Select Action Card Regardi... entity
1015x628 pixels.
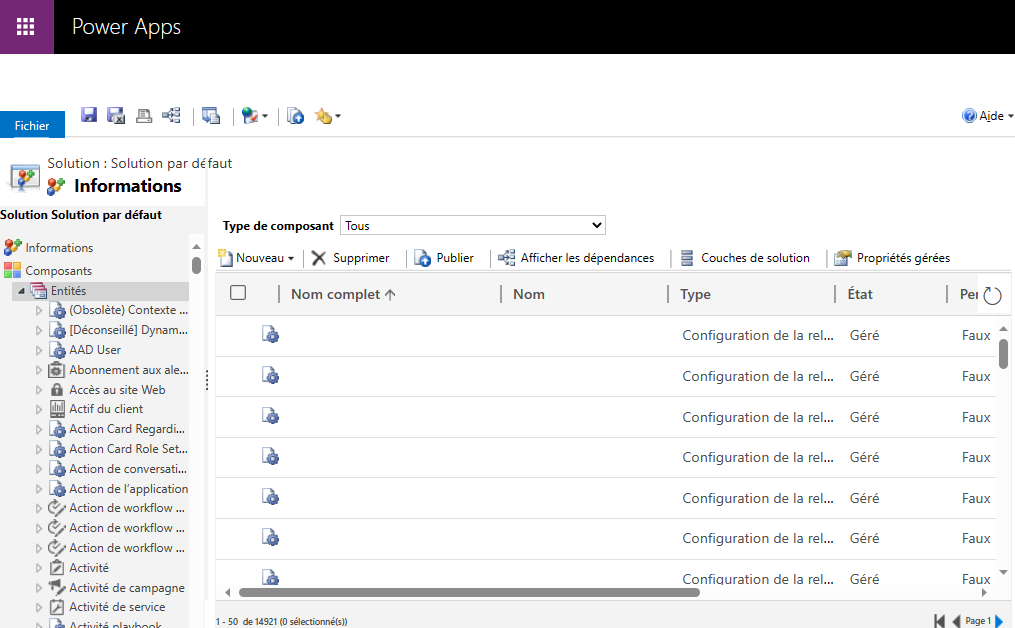(127, 429)
